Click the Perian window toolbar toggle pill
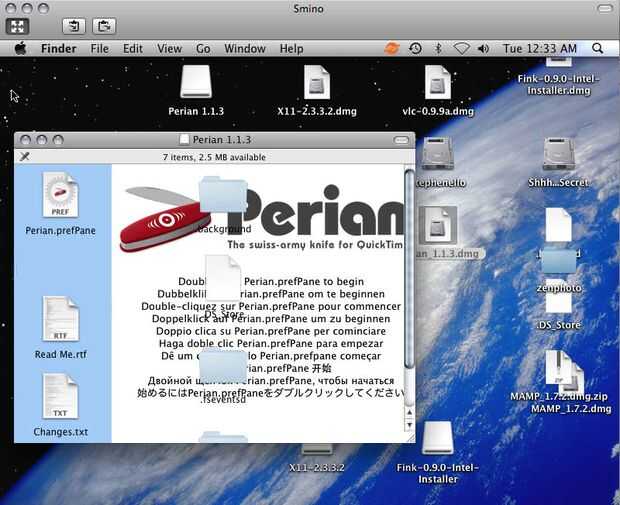 click(401, 140)
